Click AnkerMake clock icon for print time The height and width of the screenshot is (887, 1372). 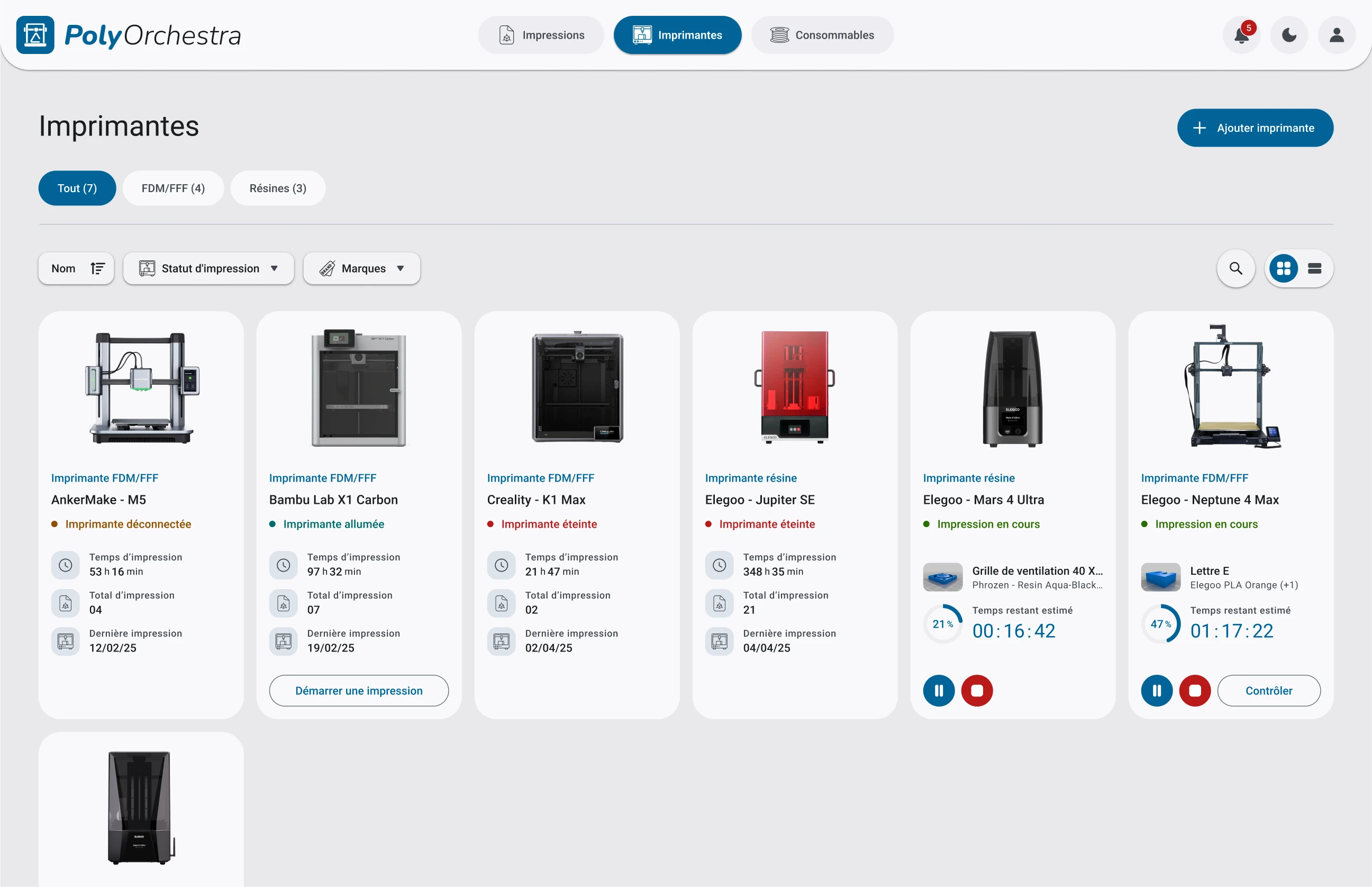click(x=66, y=565)
